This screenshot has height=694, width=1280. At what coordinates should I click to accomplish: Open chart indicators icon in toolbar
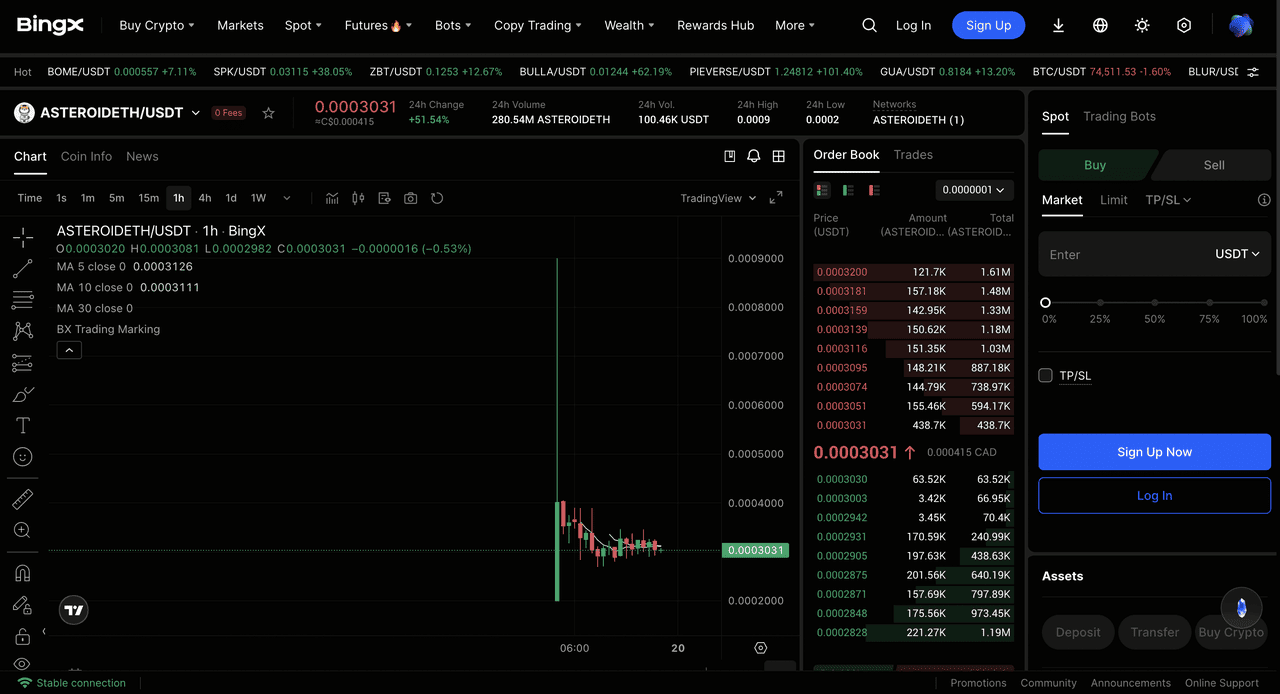coord(332,198)
